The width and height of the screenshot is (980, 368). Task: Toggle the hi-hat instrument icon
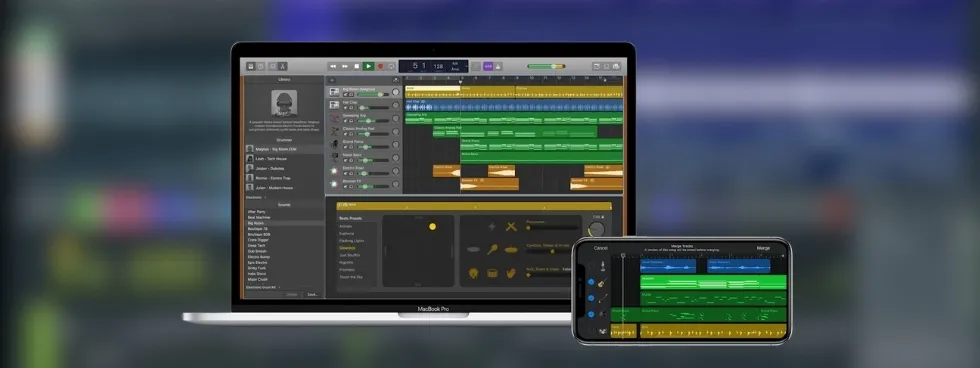tap(512, 249)
